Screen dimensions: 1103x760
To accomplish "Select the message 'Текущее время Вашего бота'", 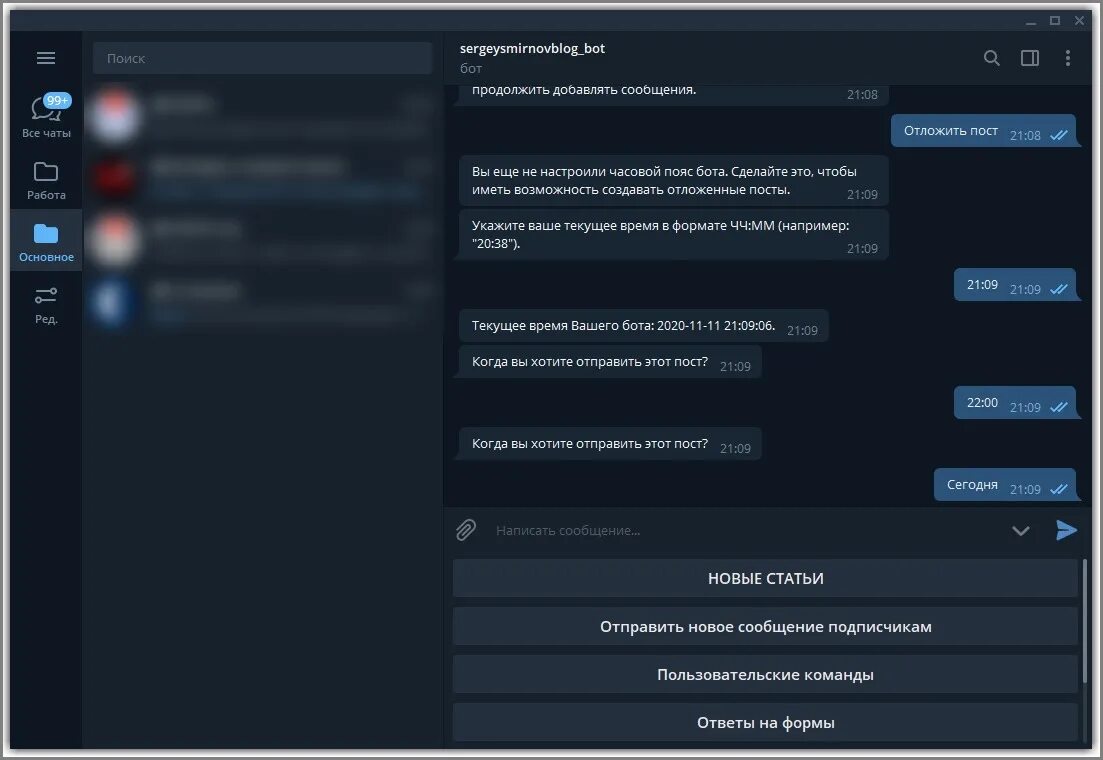I will point(644,326).
